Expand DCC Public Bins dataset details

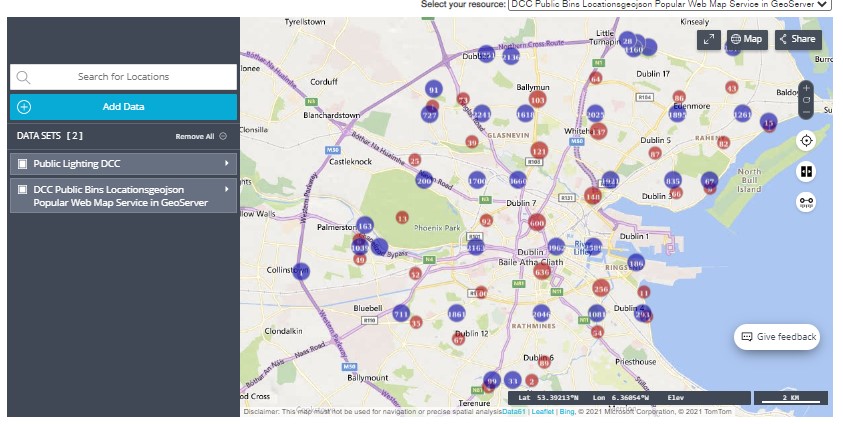(x=227, y=189)
